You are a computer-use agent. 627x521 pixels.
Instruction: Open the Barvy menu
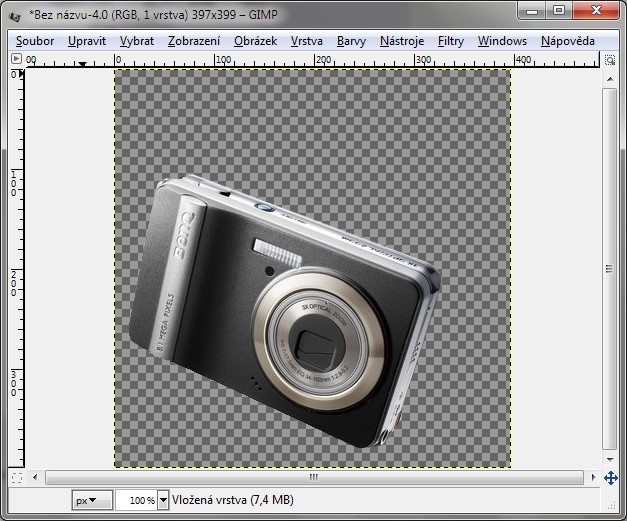[x=351, y=41]
